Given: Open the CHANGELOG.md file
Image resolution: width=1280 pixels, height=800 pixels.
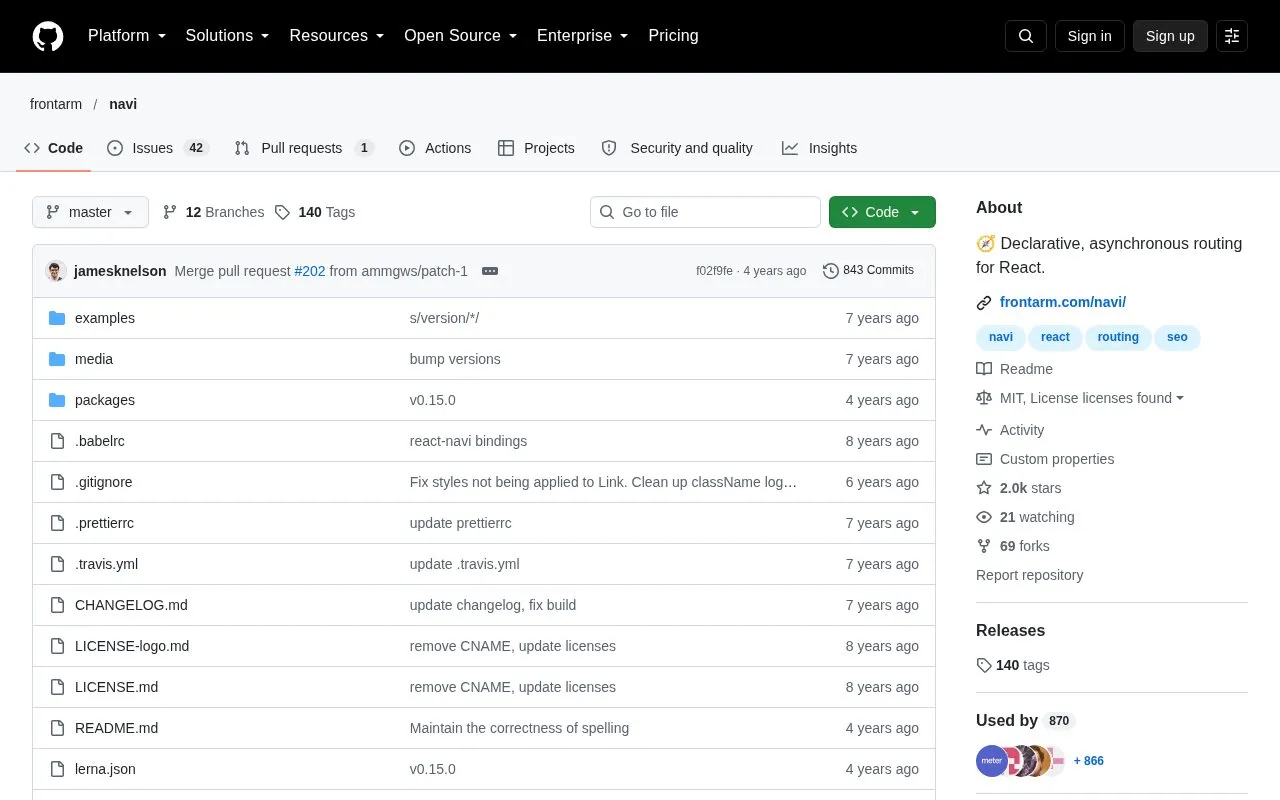Looking at the screenshot, I should pos(131,605).
